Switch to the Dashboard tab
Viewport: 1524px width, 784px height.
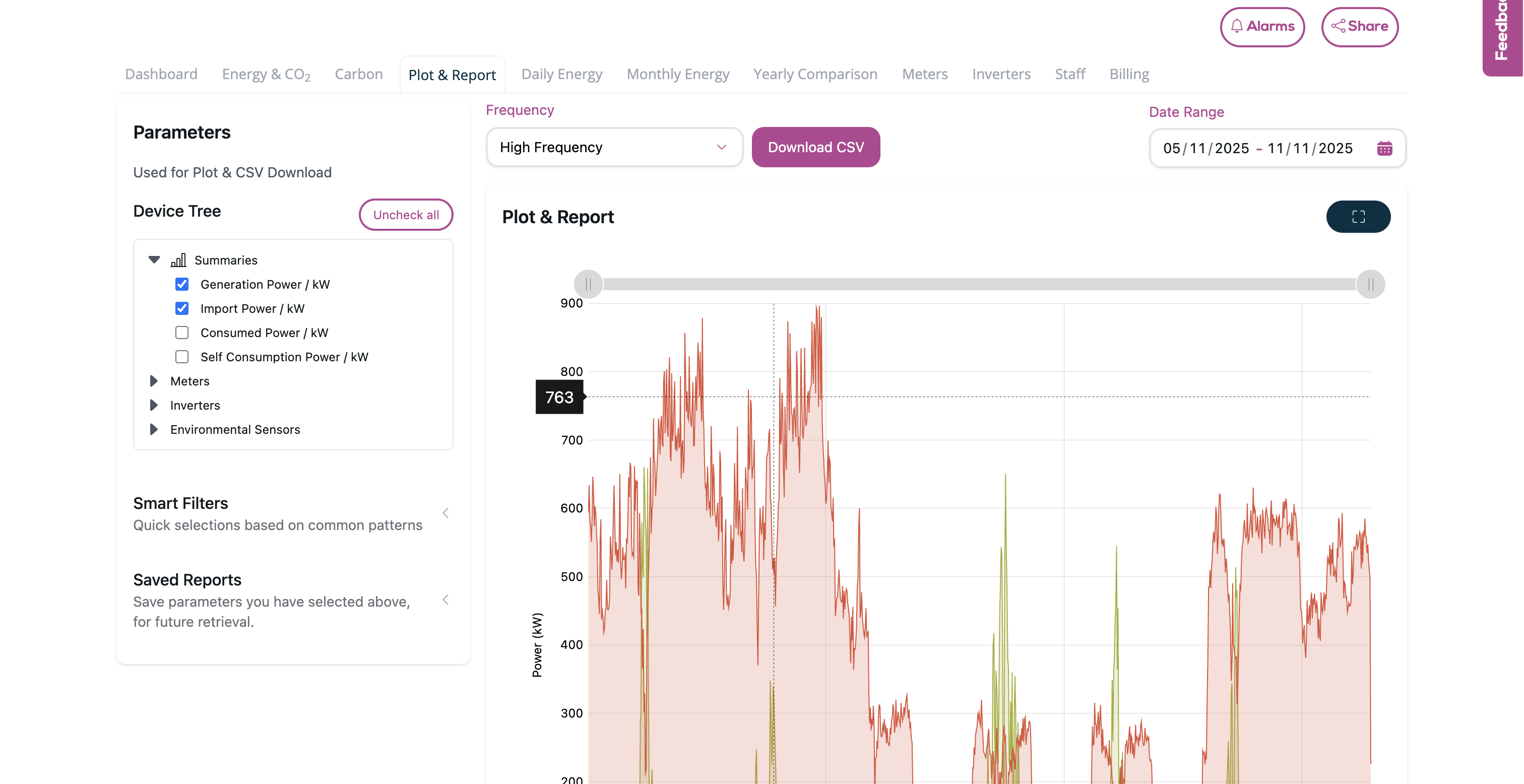point(161,74)
